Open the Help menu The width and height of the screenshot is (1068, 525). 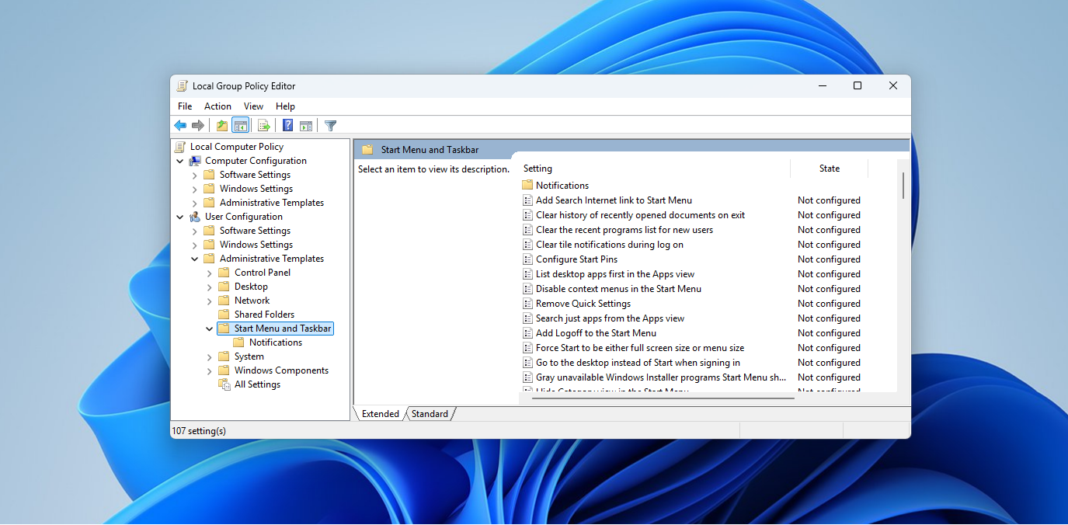coord(285,106)
